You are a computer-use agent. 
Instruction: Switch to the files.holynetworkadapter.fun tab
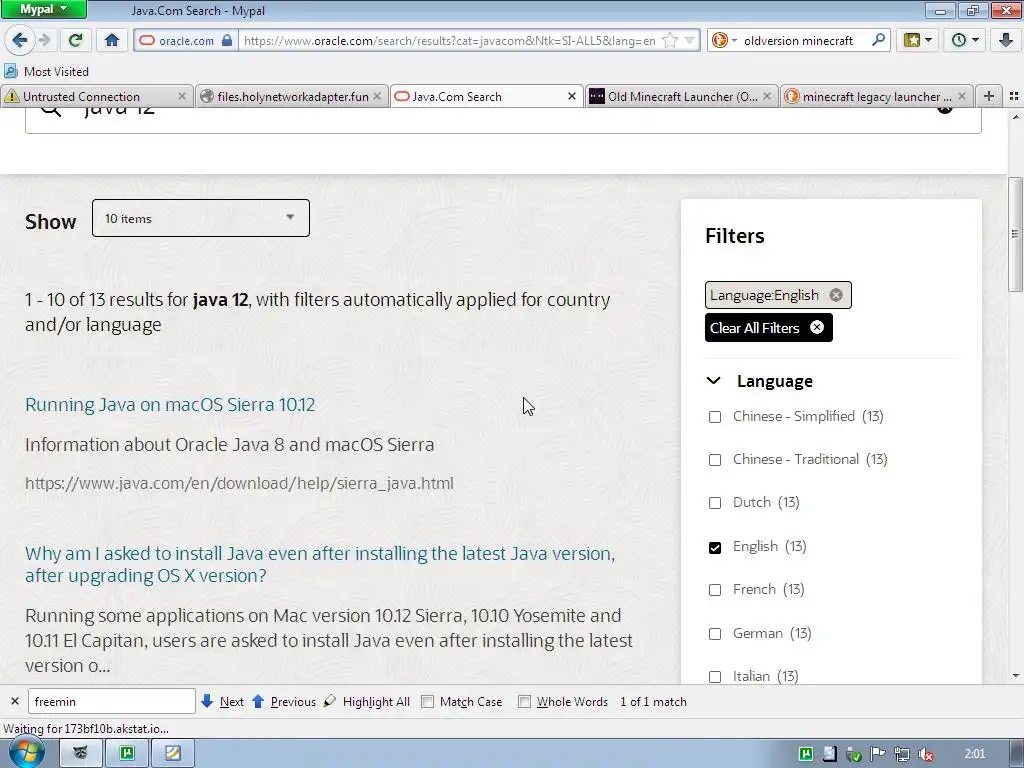click(292, 97)
